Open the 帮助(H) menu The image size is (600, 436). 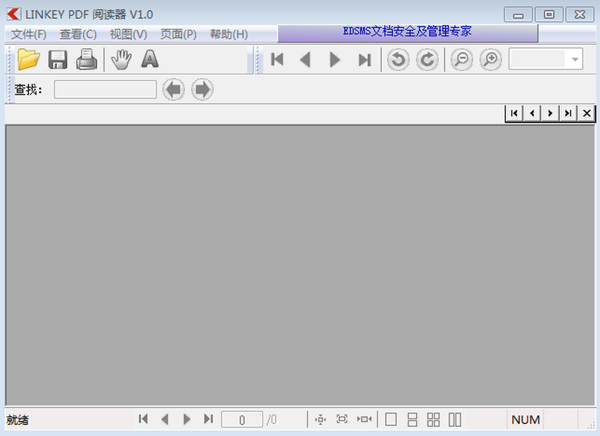229,34
